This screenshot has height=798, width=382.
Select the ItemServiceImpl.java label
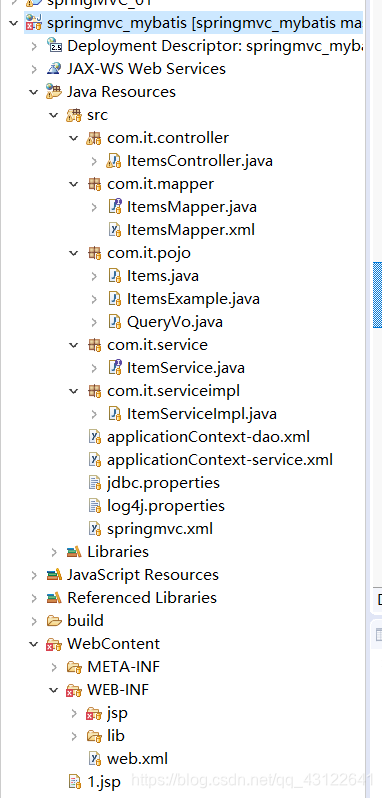[x=202, y=413]
